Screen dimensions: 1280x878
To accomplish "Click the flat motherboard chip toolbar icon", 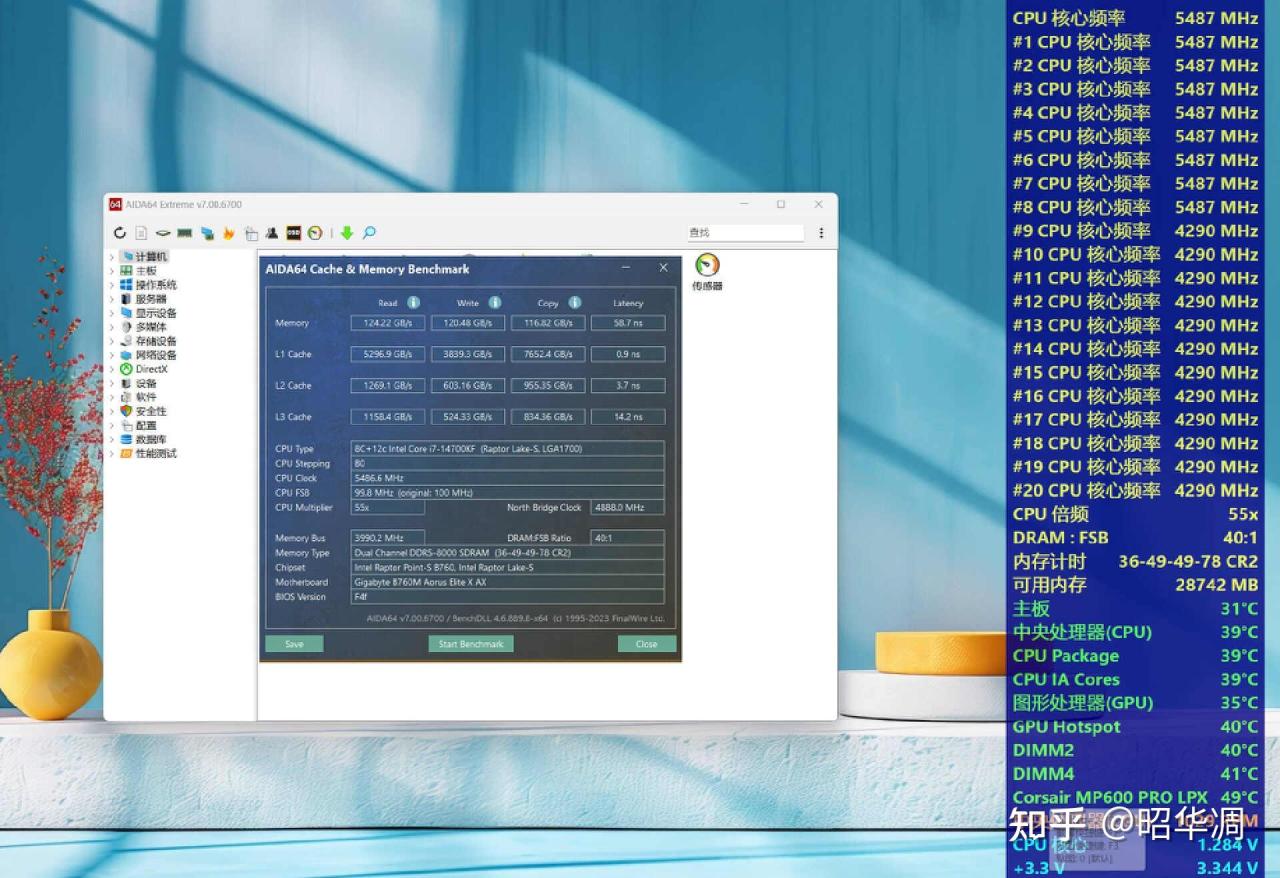I will [x=163, y=233].
